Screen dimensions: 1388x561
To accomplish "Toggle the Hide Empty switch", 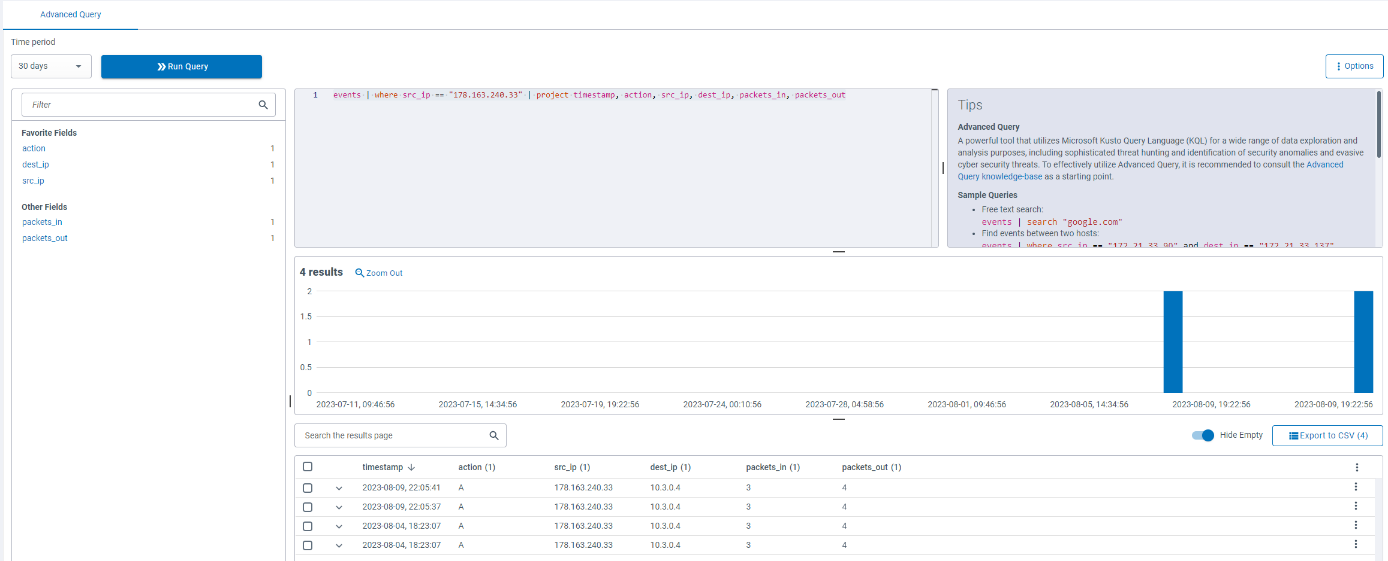I will point(1203,436).
